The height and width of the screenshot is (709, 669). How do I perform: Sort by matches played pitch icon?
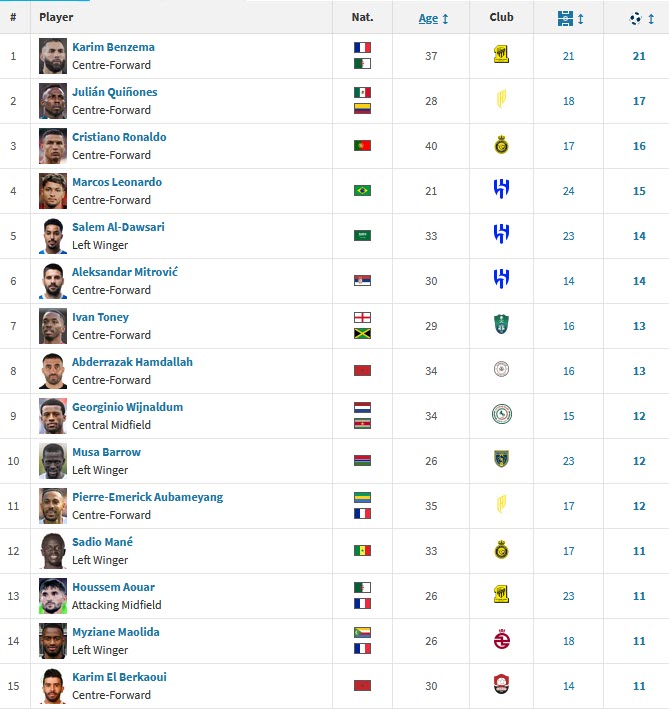coord(570,19)
